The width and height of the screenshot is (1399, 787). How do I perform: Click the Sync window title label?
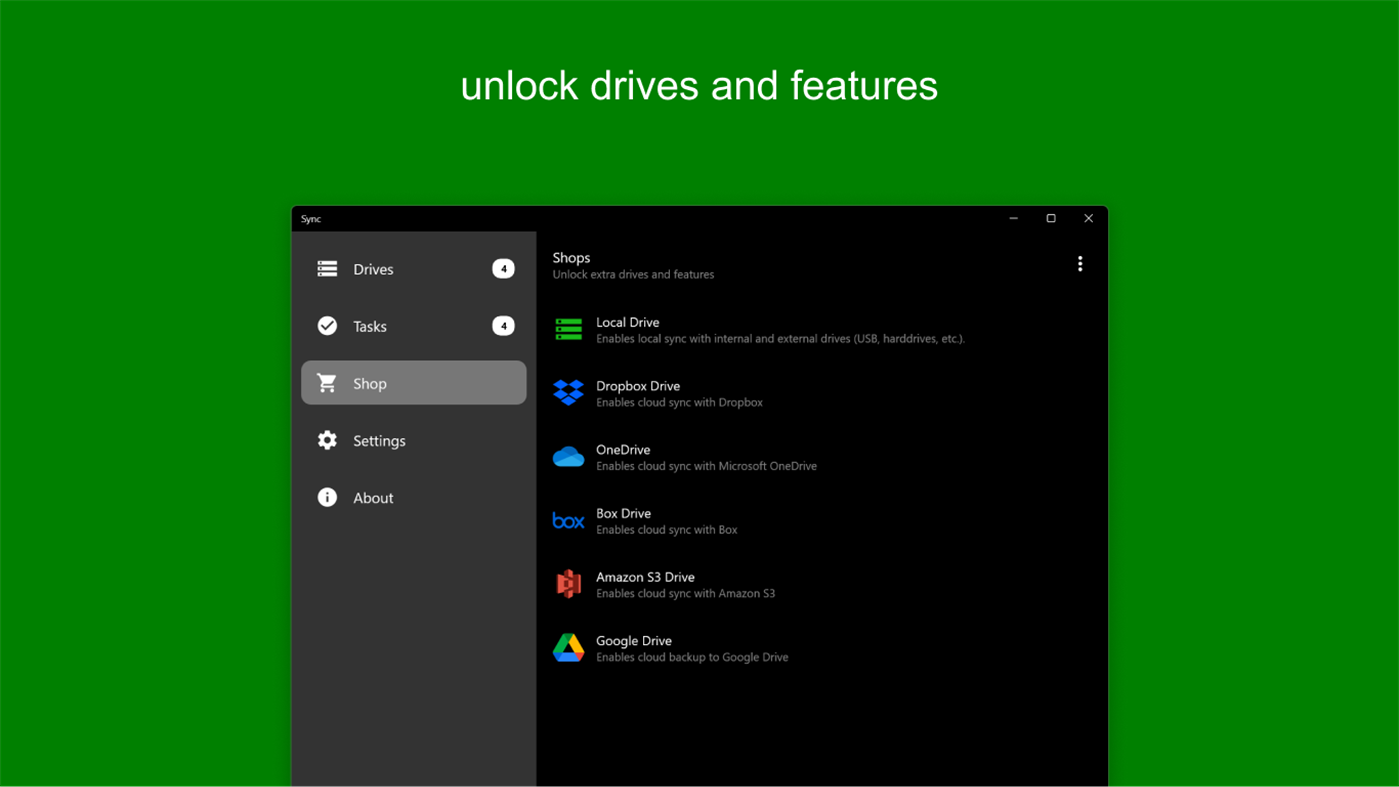(x=310, y=218)
